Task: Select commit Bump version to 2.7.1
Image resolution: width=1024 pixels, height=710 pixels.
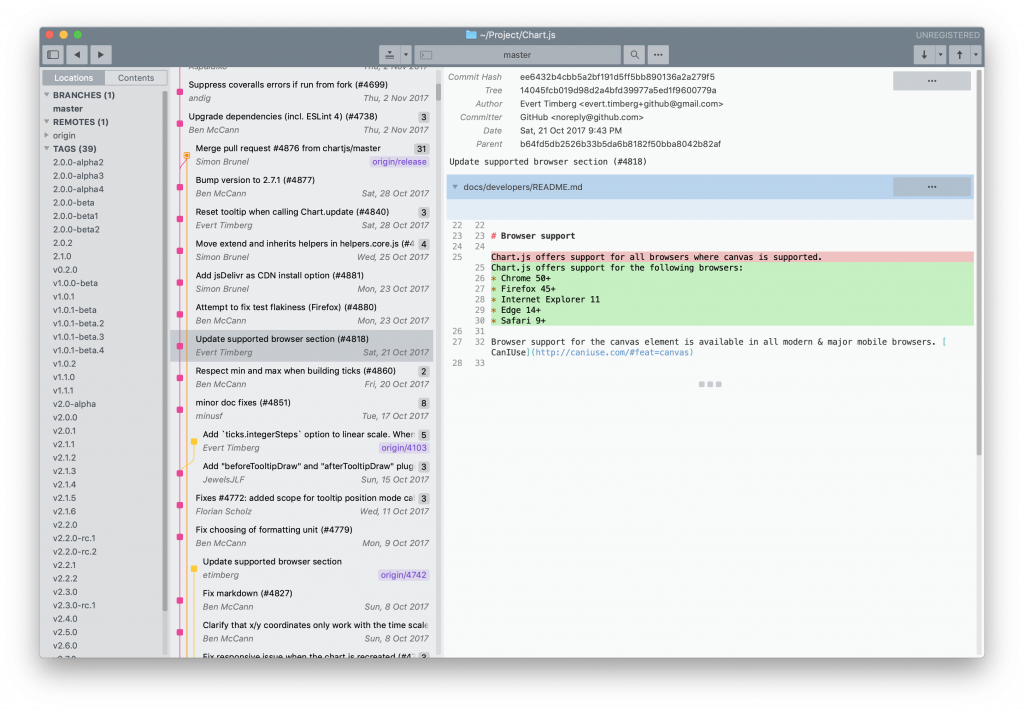Action: (x=304, y=186)
